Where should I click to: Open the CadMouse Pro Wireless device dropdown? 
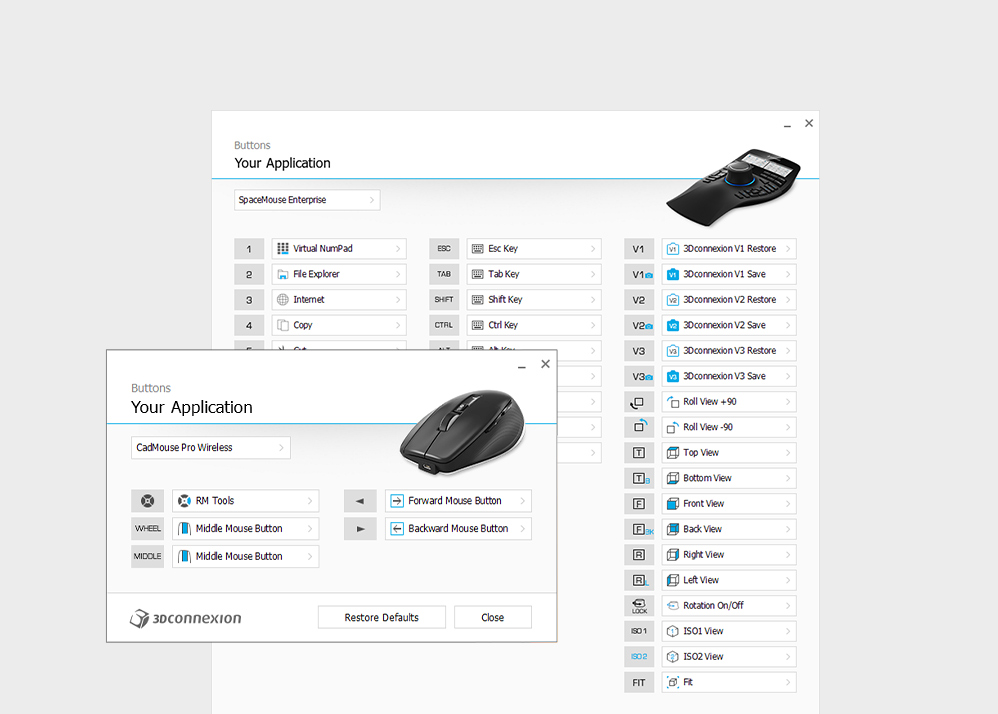click(x=210, y=448)
